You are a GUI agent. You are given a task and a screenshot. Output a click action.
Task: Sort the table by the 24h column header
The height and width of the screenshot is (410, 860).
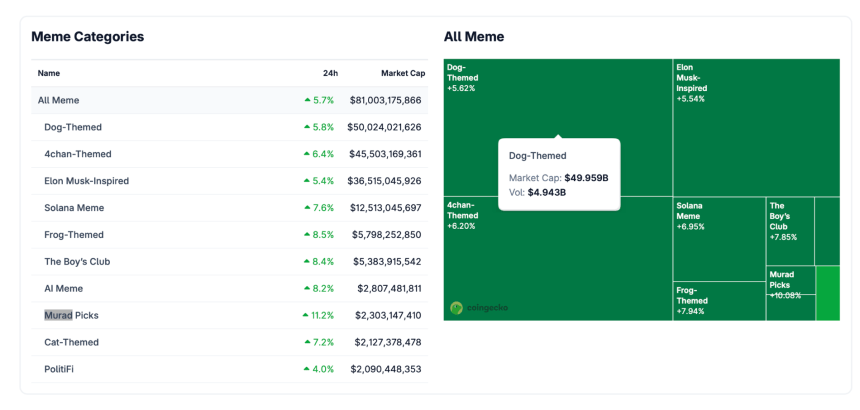tap(330, 73)
